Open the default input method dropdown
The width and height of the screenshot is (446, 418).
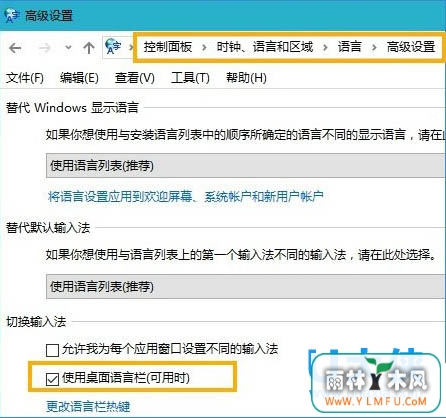click(x=246, y=286)
